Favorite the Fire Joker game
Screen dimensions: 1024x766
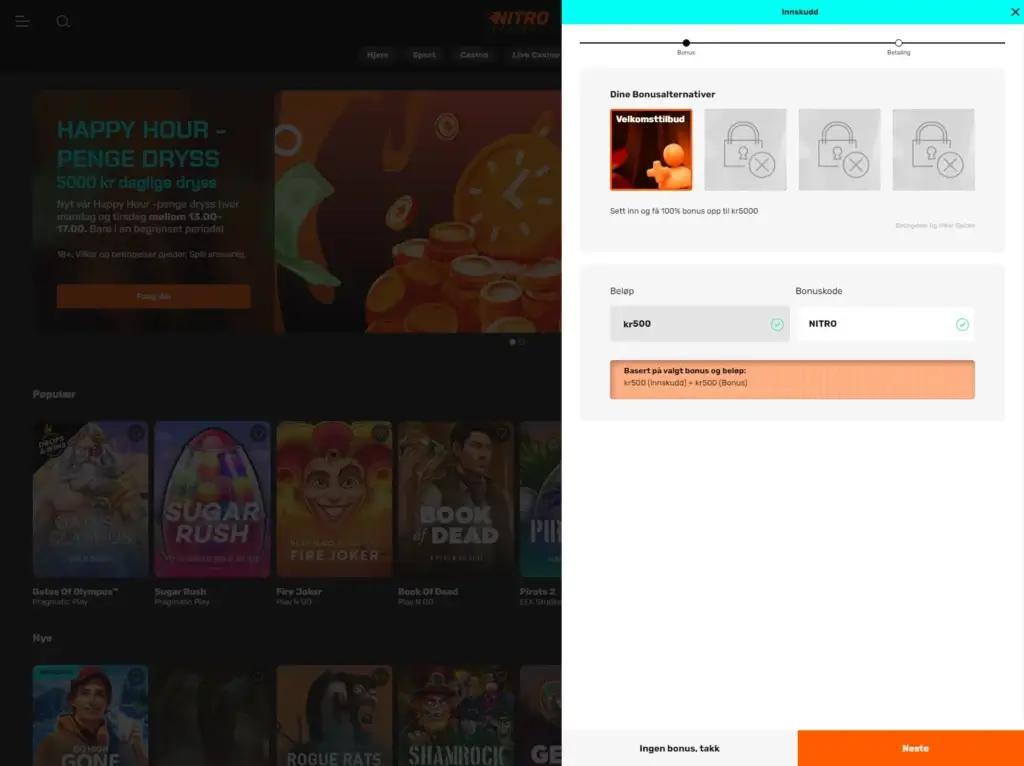tap(380, 433)
